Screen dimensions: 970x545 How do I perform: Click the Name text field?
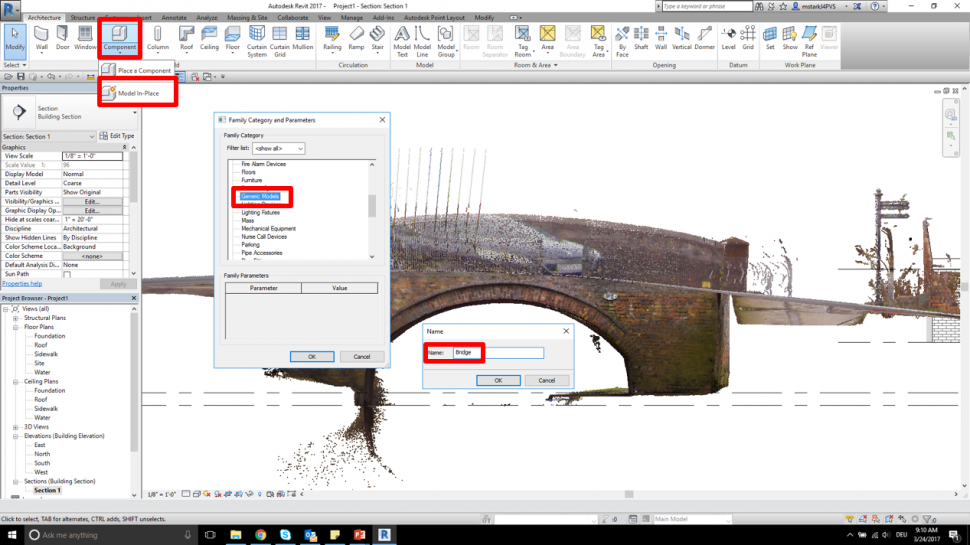pyautogui.click(x=498, y=353)
